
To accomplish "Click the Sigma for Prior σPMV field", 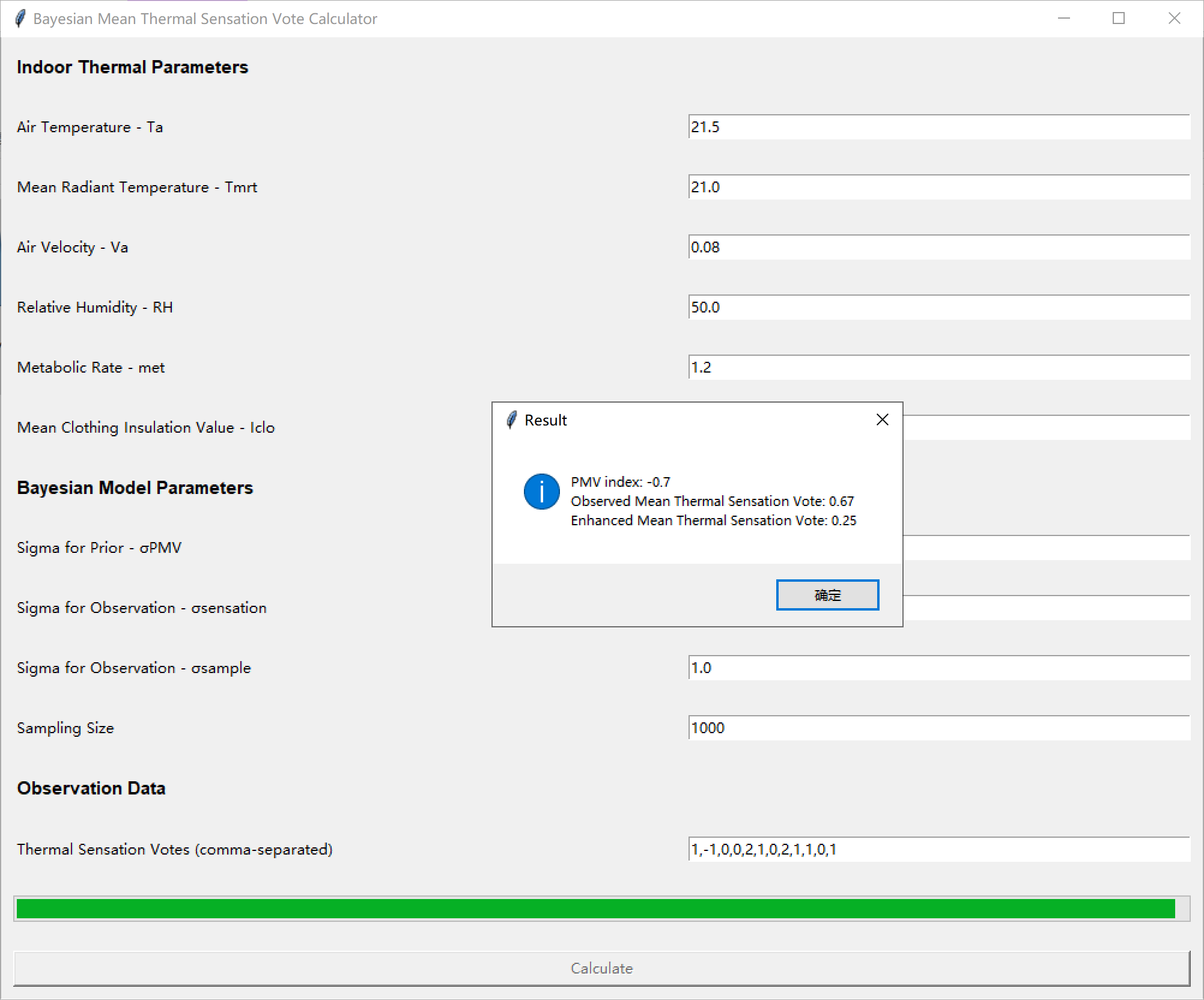I will click(x=1045, y=547).
